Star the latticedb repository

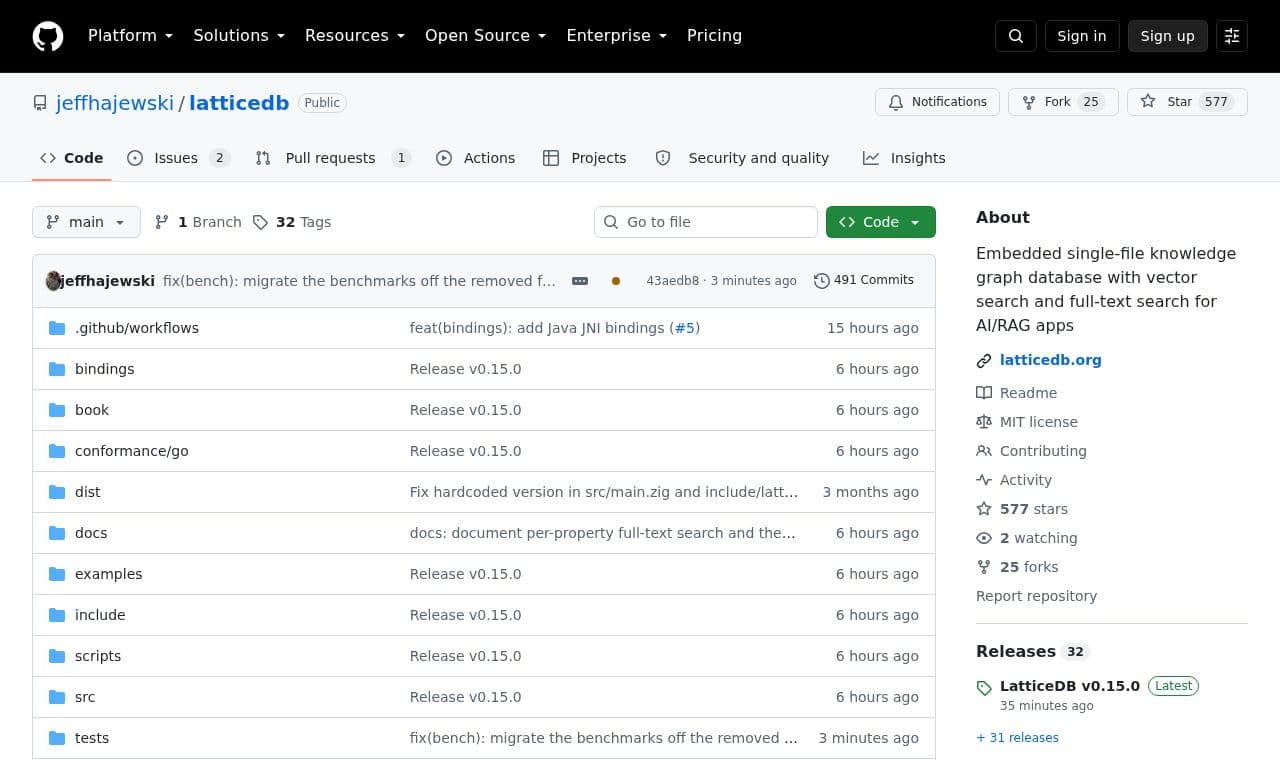point(1187,102)
